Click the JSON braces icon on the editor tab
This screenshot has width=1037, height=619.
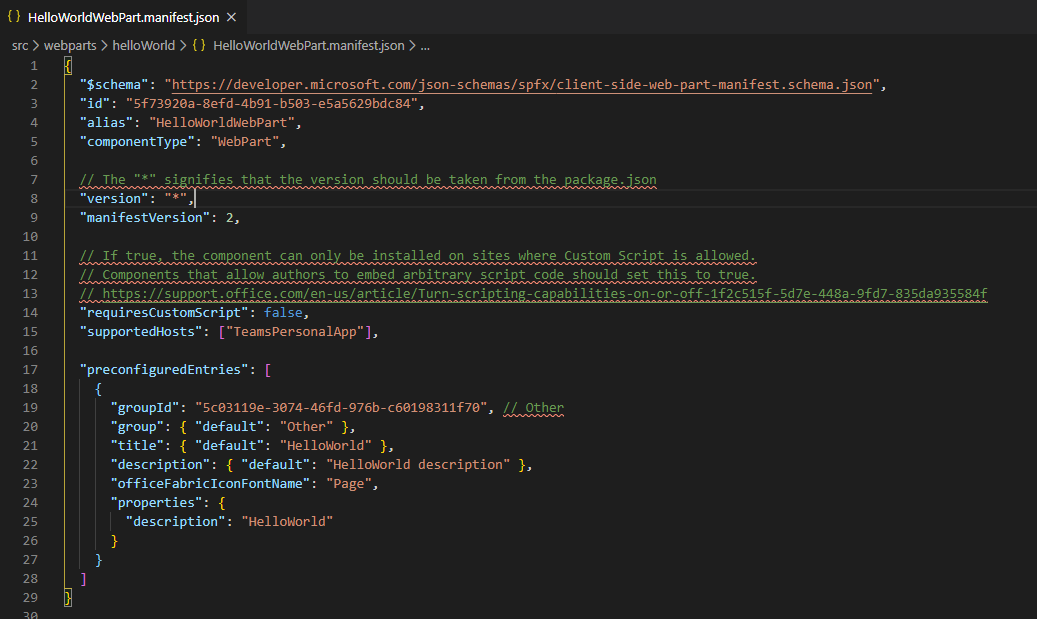pyautogui.click(x=13, y=16)
